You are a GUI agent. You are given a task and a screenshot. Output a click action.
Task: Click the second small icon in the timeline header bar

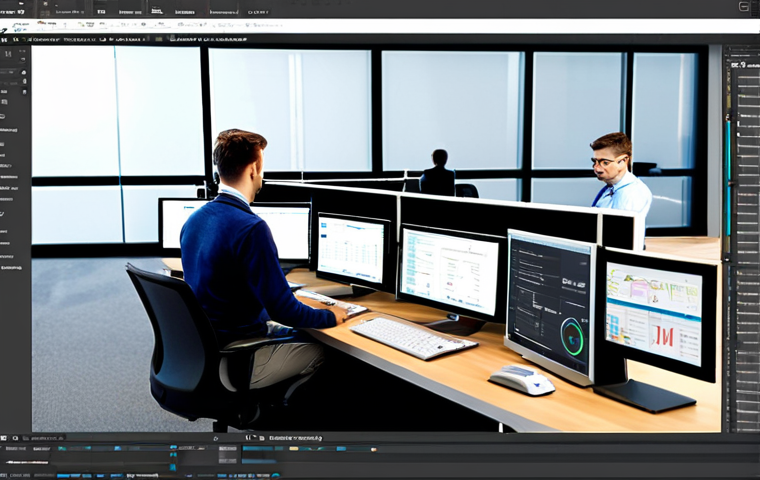click(x=16, y=438)
